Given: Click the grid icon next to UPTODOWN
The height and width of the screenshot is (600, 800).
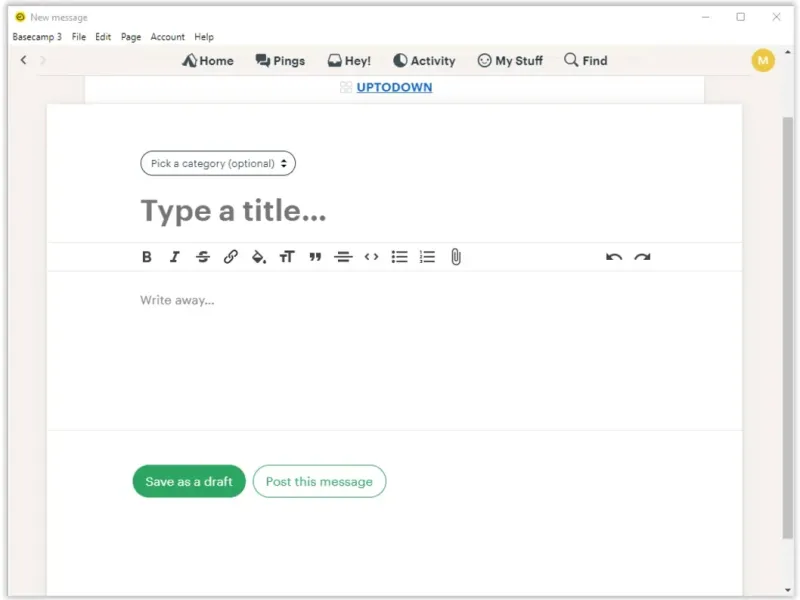Looking at the screenshot, I should (x=346, y=87).
